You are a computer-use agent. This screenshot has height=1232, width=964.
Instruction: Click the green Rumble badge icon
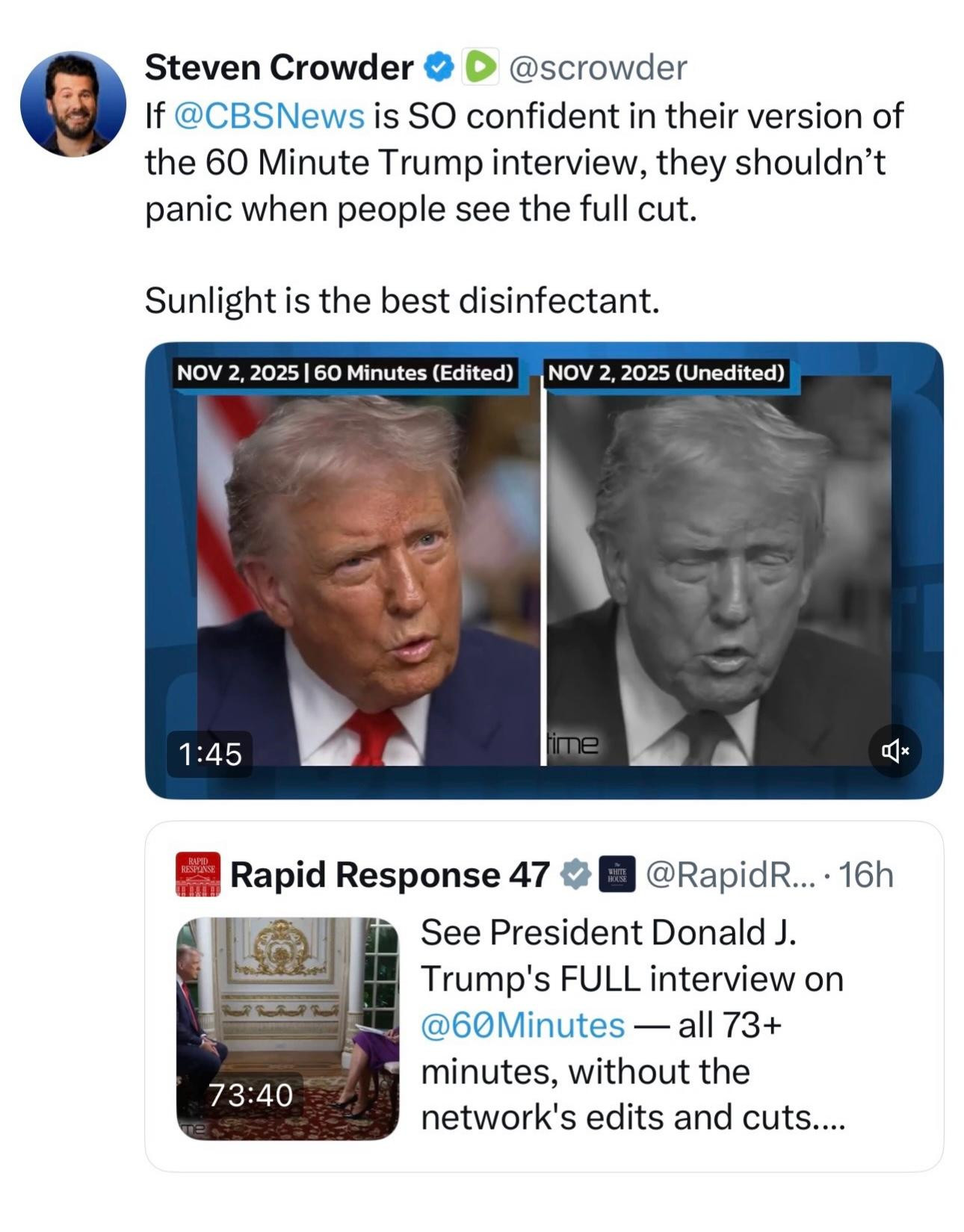click(481, 67)
